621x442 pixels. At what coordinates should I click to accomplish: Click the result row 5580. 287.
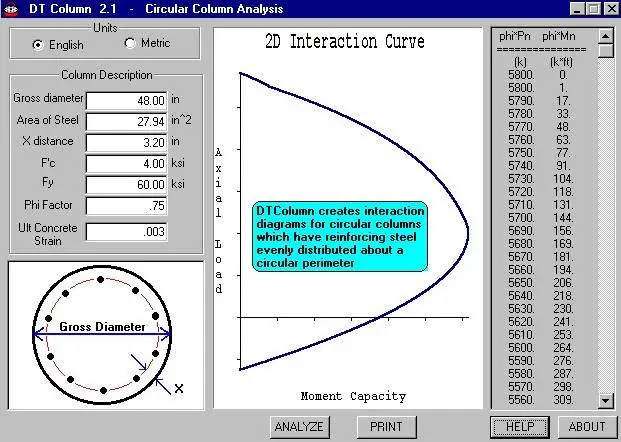541,374
